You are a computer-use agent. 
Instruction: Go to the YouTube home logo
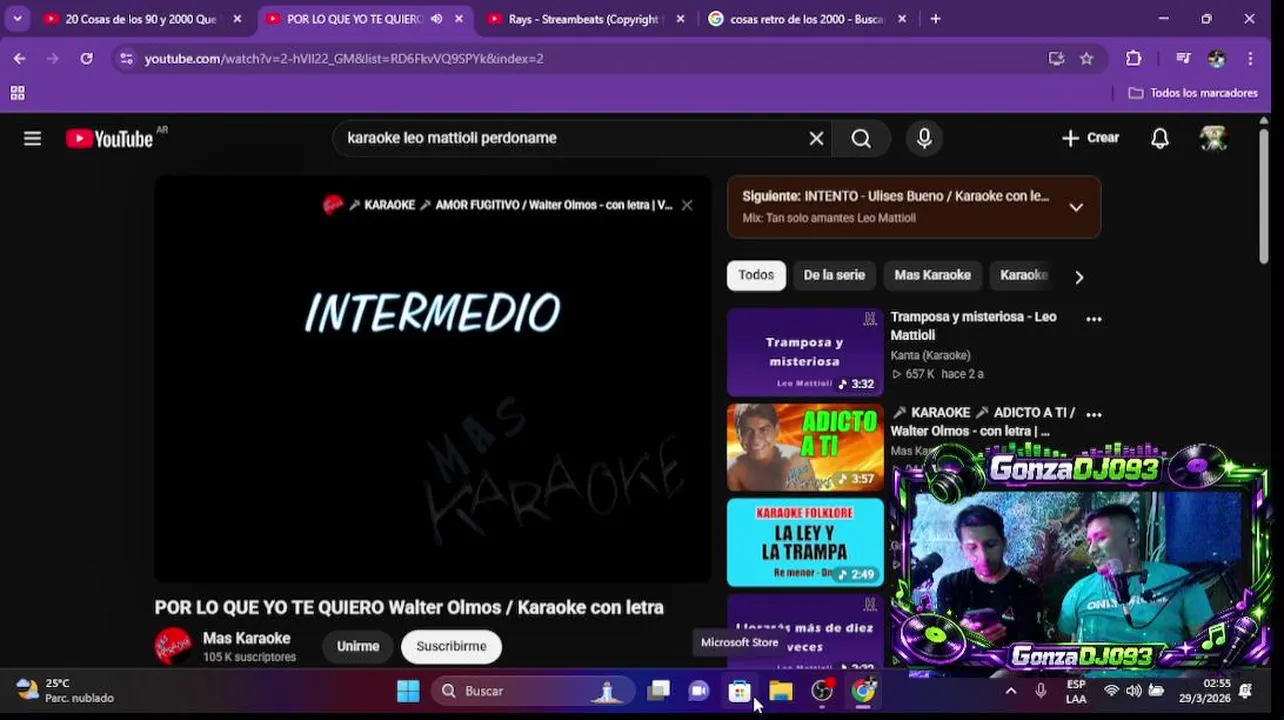(110, 139)
